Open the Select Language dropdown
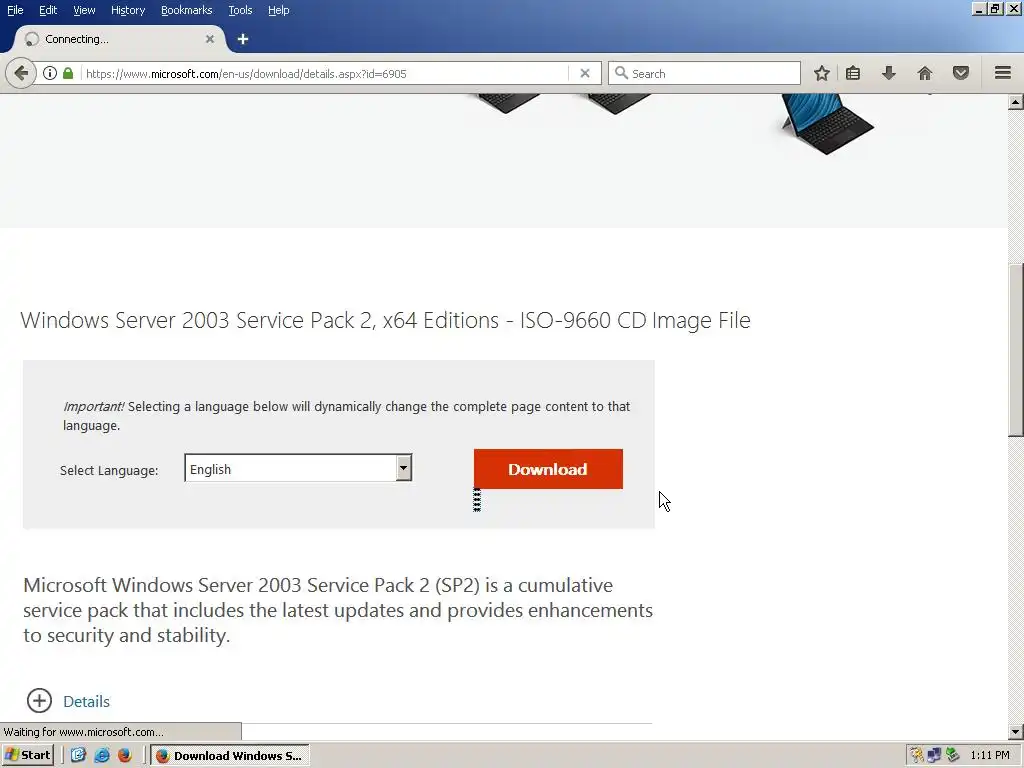This screenshot has width=1024, height=768. coord(298,468)
